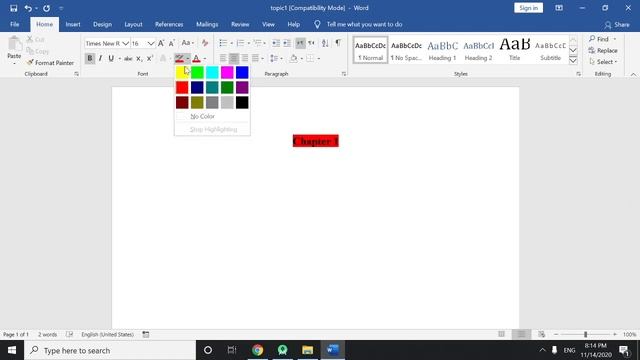
Task: Increase paragraph indent
Action: [x=287, y=43]
